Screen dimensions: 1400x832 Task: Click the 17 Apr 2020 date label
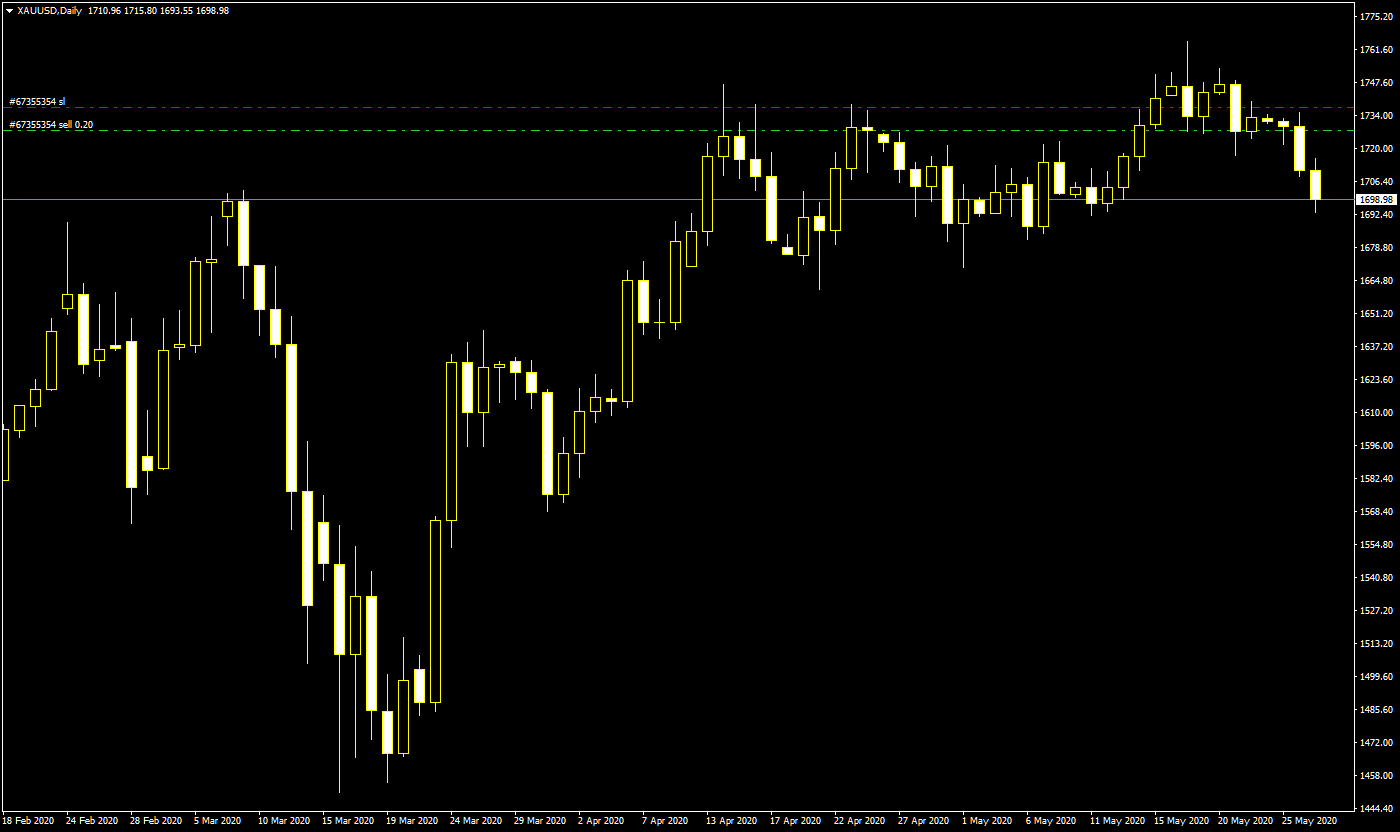pyautogui.click(x=796, y=821)
